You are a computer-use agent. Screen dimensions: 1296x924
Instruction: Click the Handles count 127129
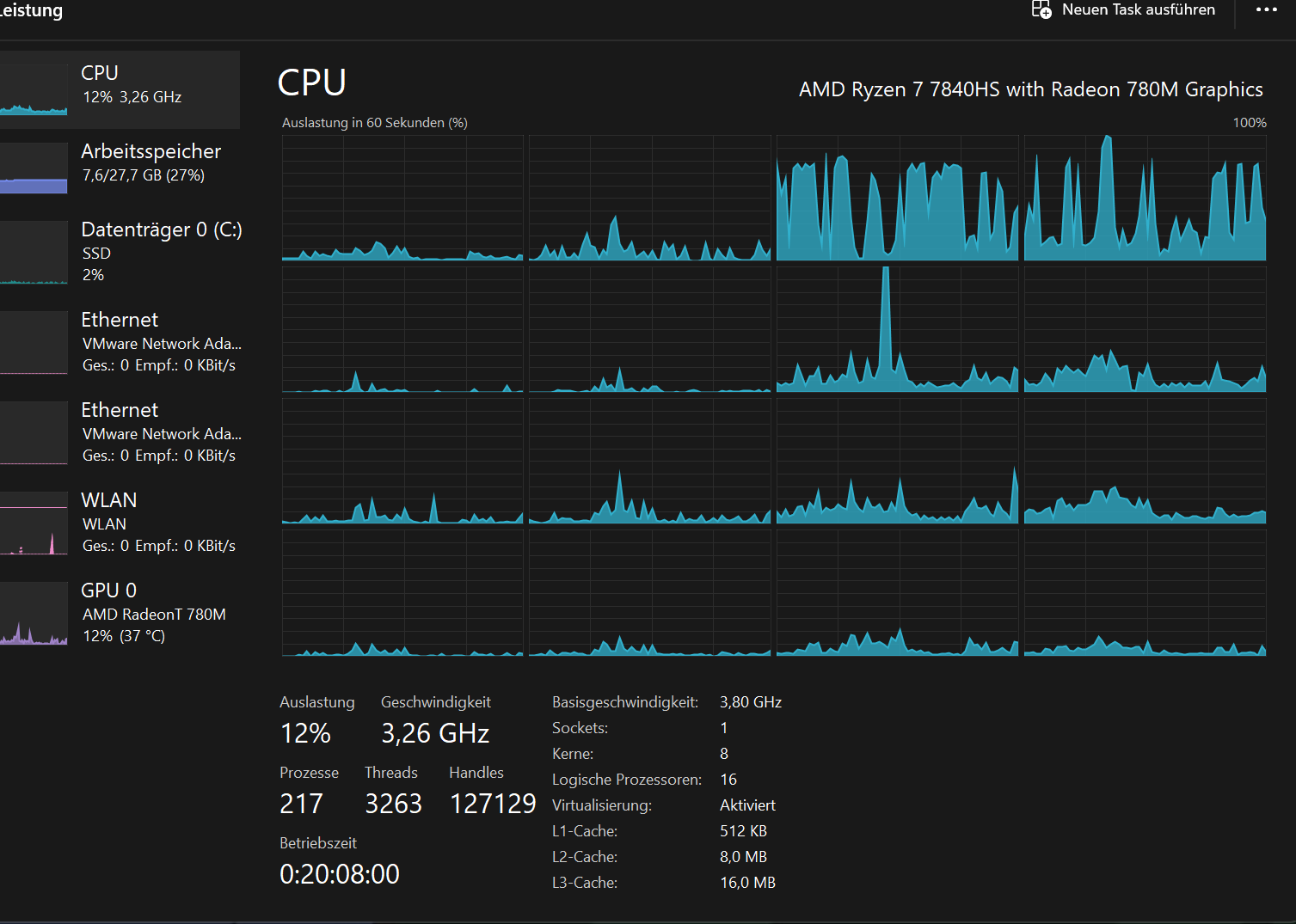click(x=493, y=804)
